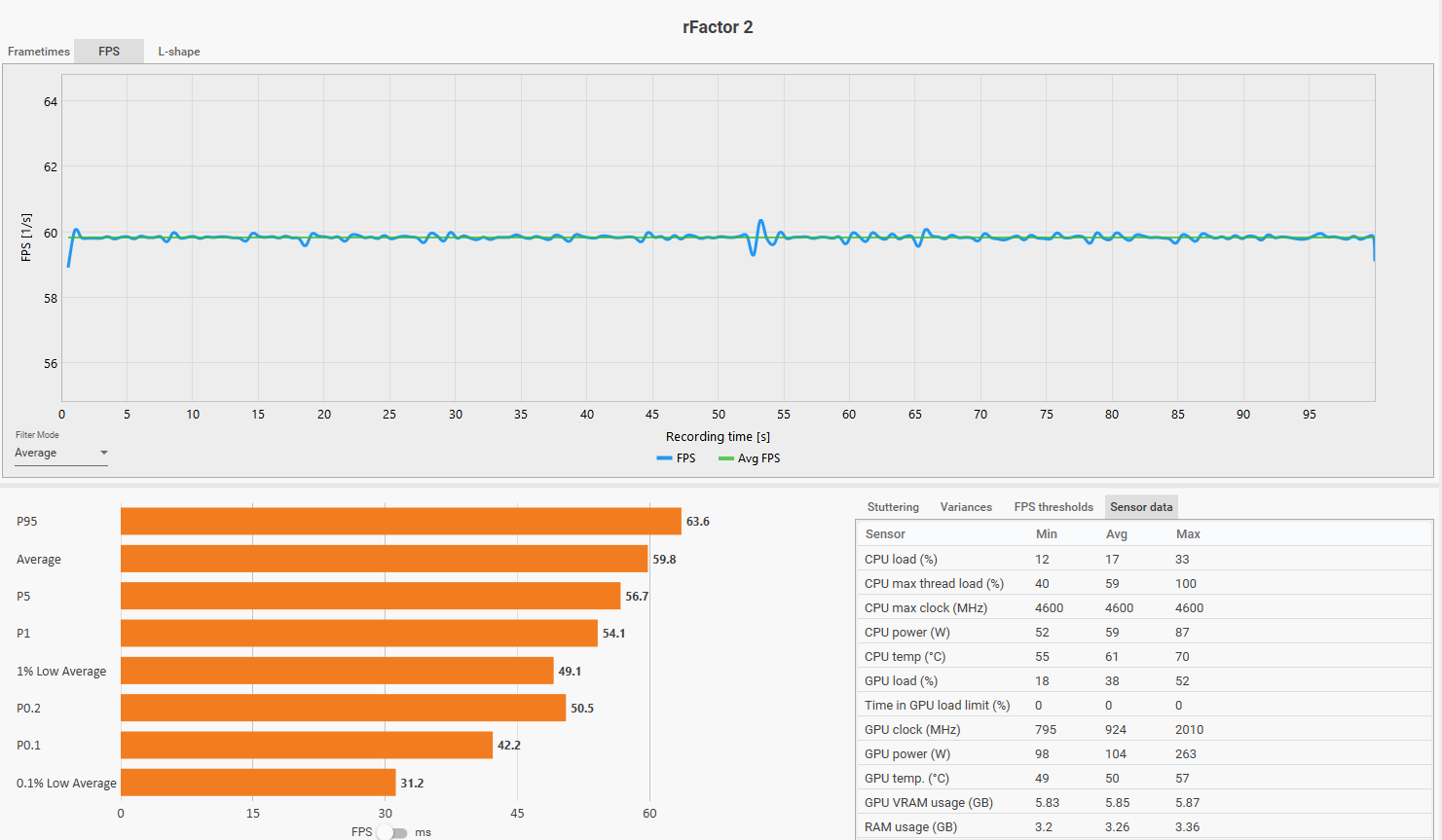Click the Average FPS bar
The image size is (1442, 840).
coord(384,559)
